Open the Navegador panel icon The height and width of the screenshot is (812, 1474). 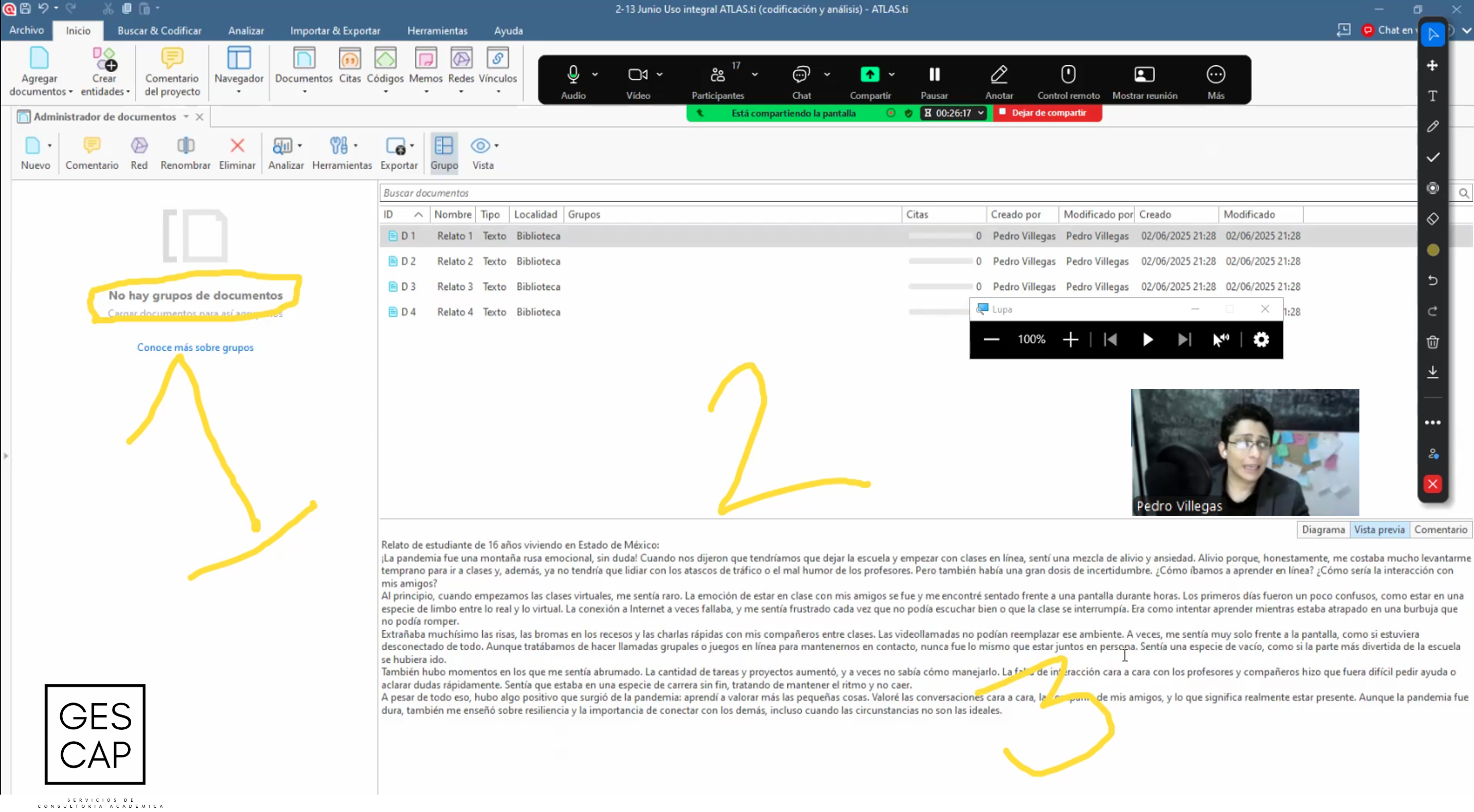point(239,58)
